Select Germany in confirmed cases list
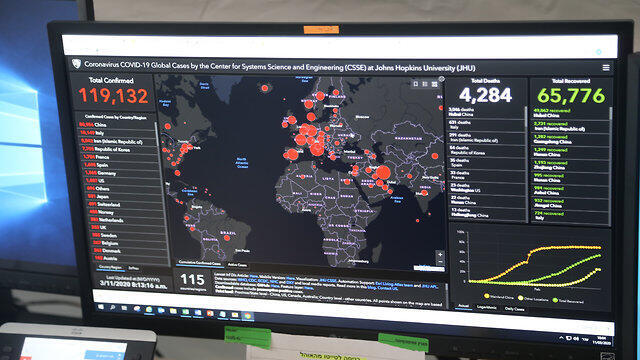The image size is (640, 360). click(x=121, y=173)
